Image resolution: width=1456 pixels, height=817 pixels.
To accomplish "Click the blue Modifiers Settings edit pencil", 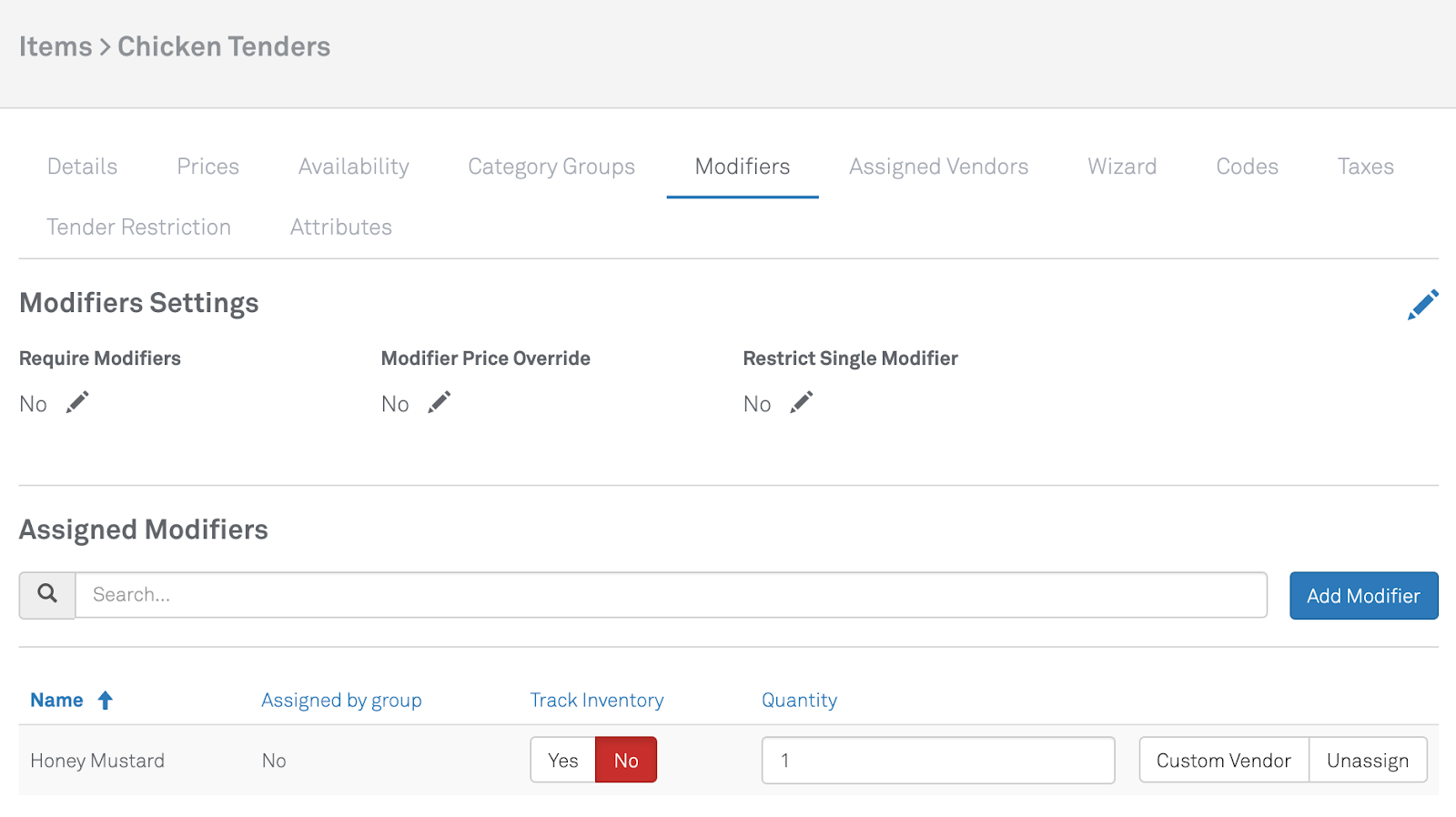I will [x=1422, y=305].
